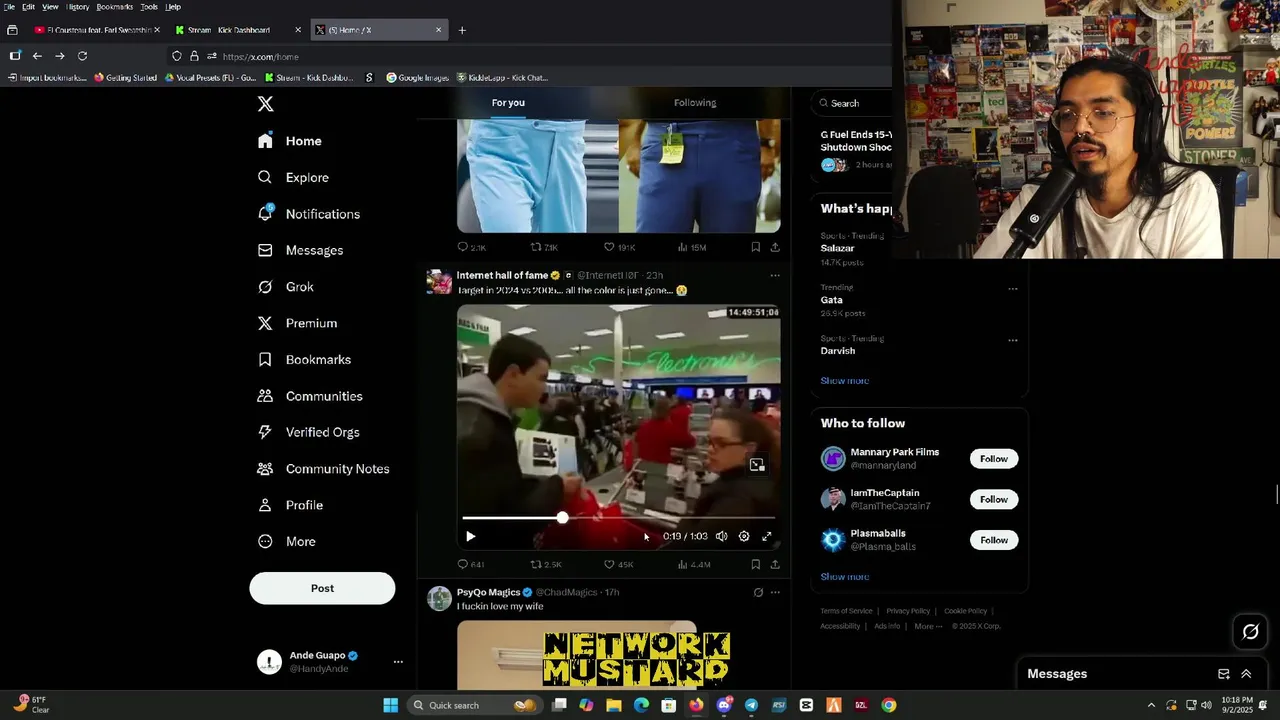Compose new message in Messages drawer
The width and height of the screenshot is (1280, 720).
[x=1223, y=674]
